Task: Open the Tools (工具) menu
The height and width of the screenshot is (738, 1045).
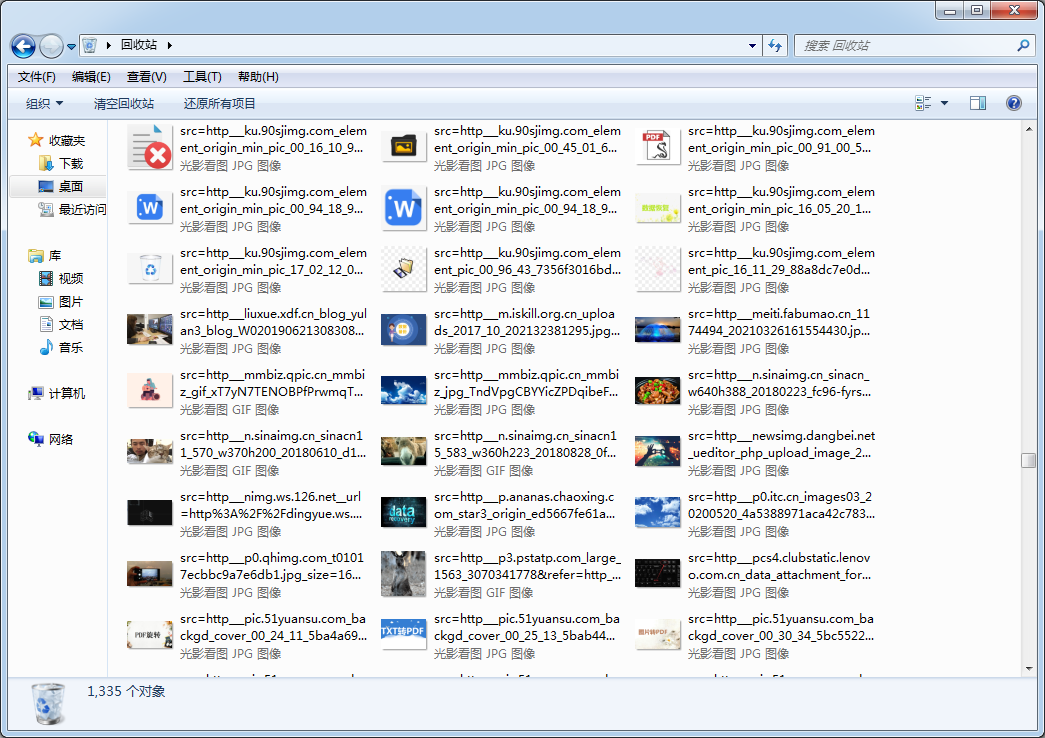Action: point(201,77)
